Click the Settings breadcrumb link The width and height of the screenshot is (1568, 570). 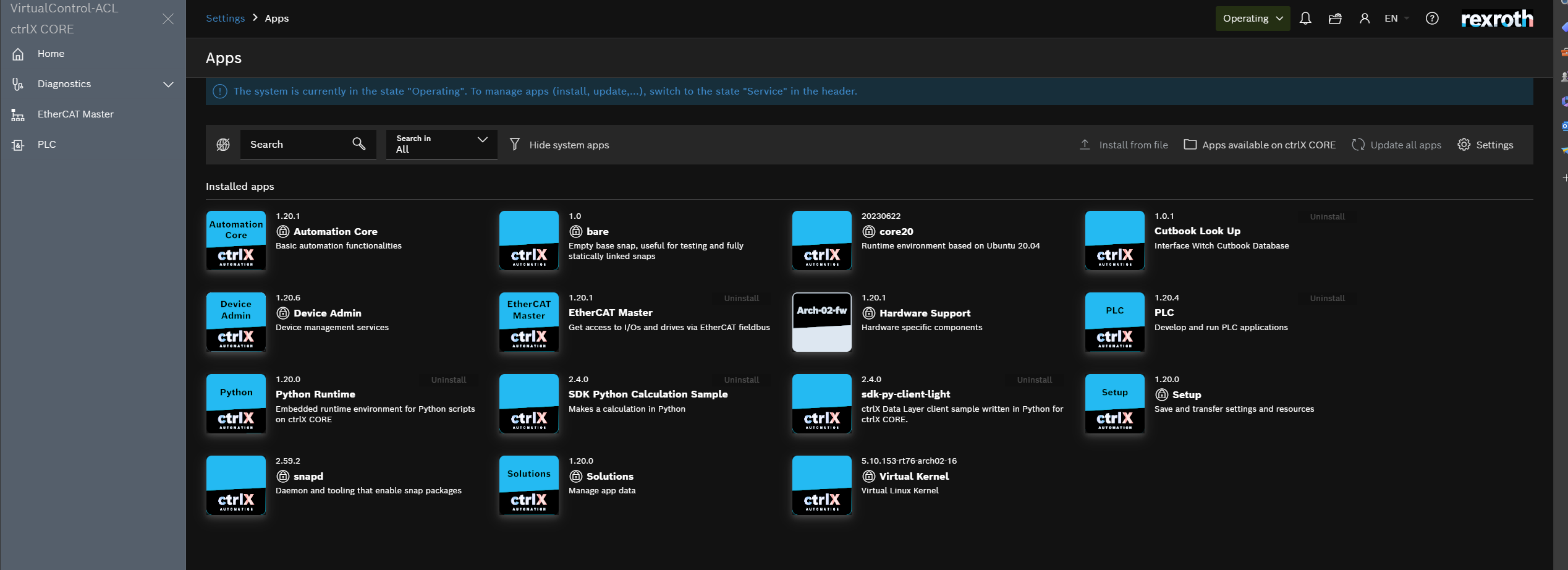(225, 19)
